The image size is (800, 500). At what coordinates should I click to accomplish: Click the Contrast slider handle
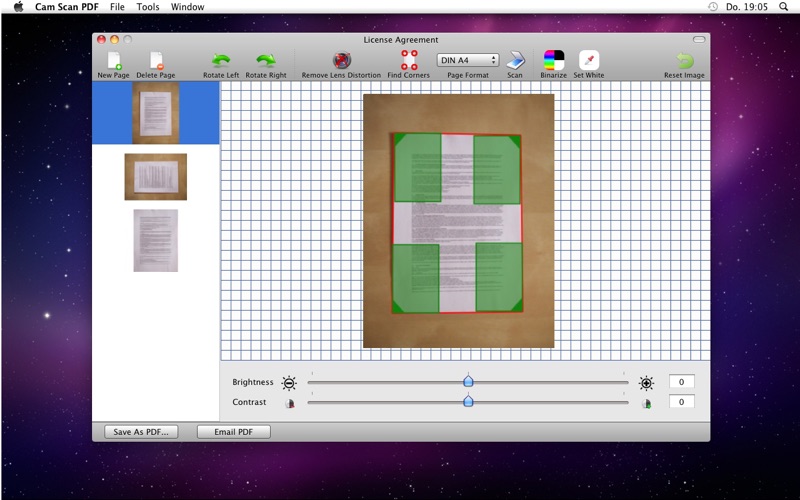[x=468, y=401]
